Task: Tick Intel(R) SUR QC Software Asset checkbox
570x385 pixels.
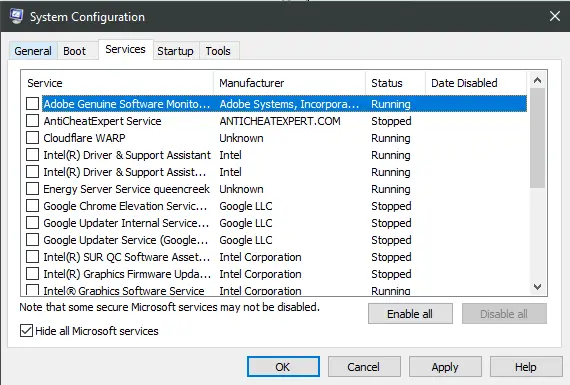Action: 32,257
